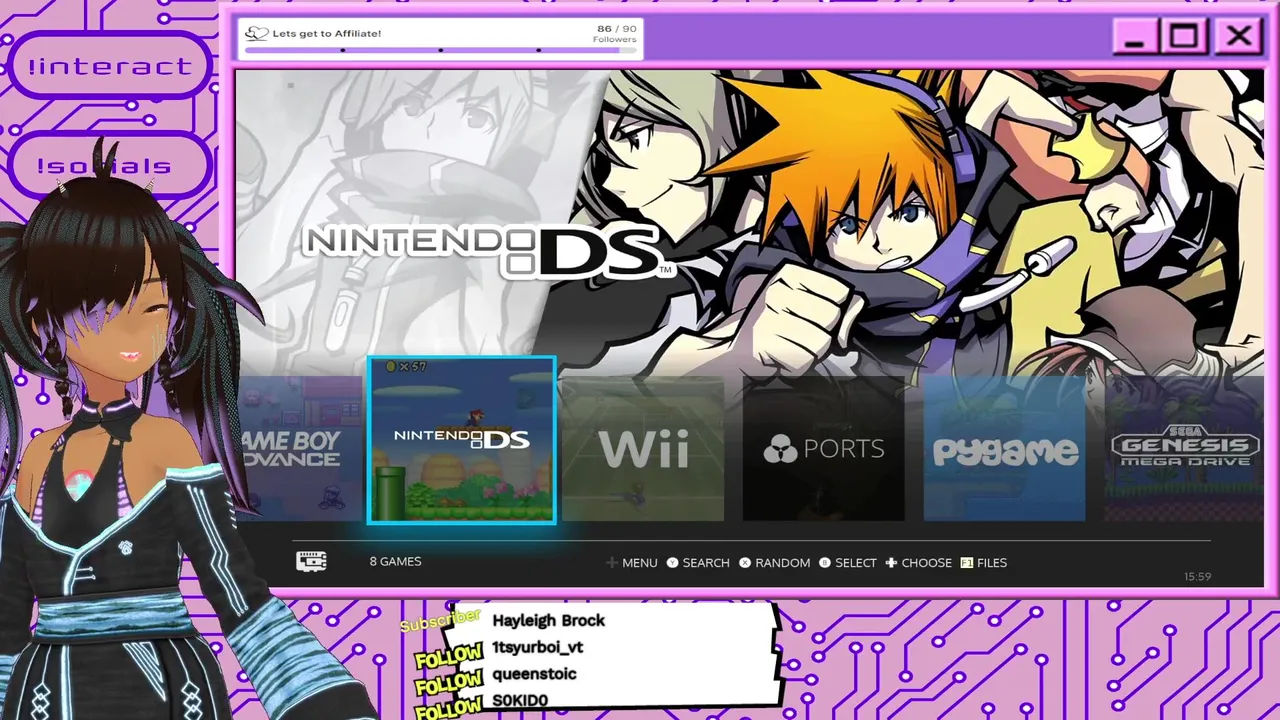Click follower name 1tsyurboi_vt
Viewport: 1280px width, 720px height.
click(x=538, y=647)
